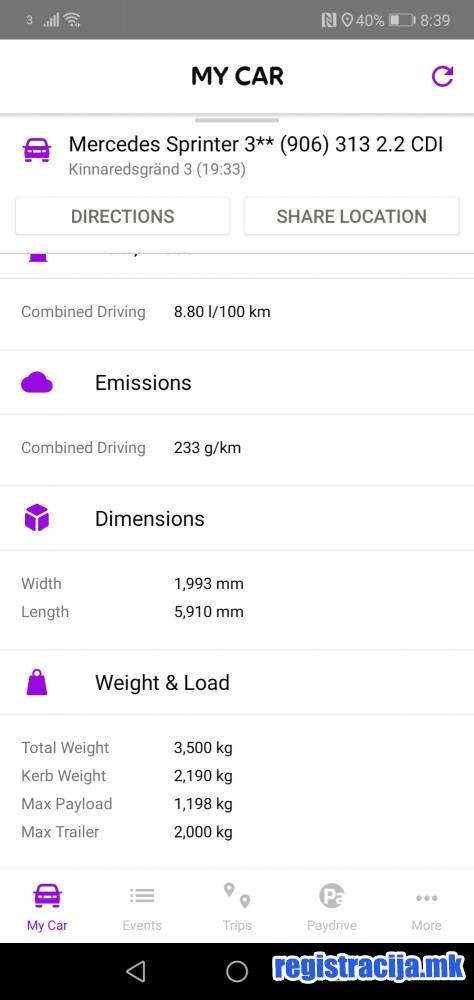This screenshot has height=1000, width=474.
Task: Tap the Weight & Load weight icon
Action: pyautogui.click(x=37, y=682)
